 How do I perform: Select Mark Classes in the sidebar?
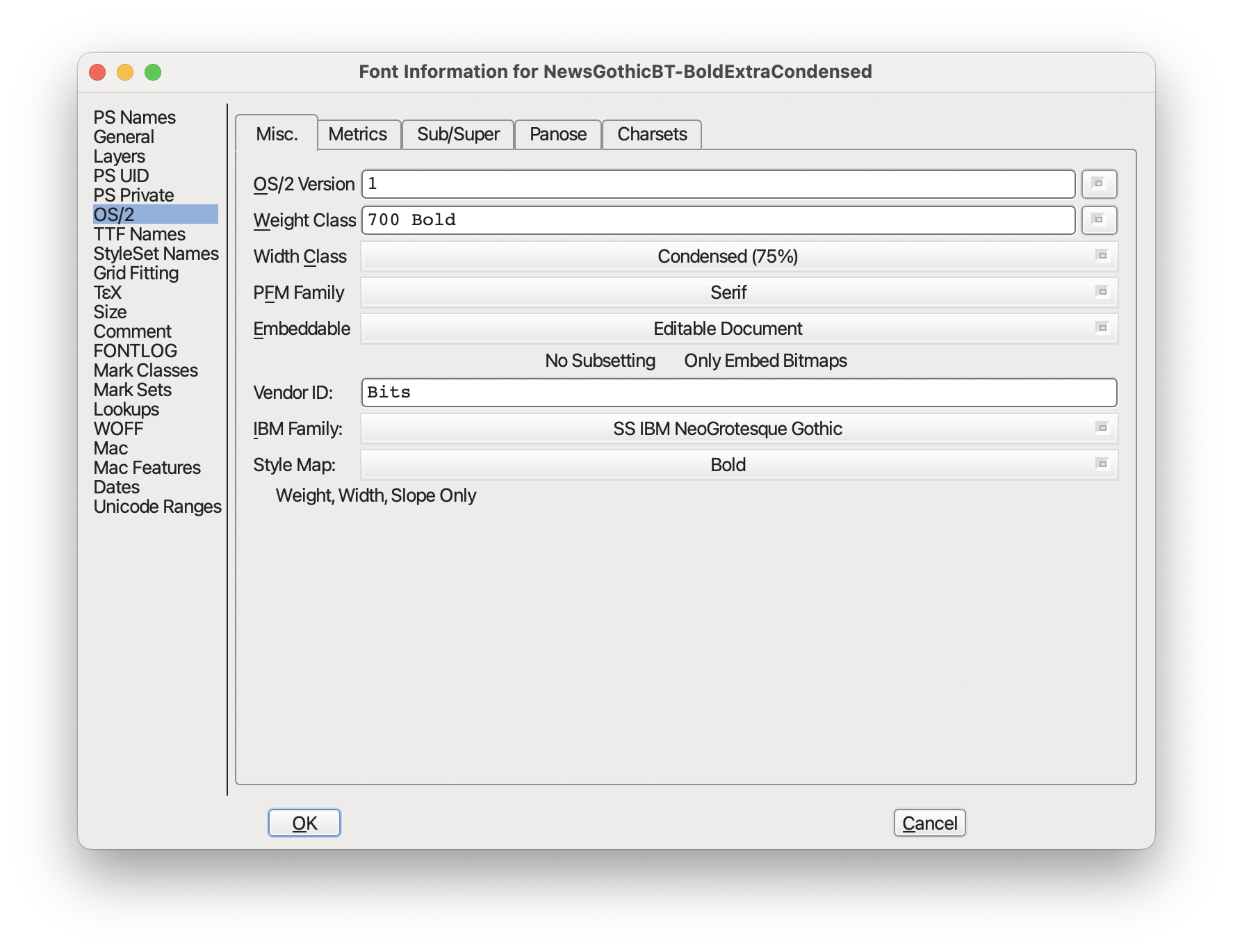click(x=146, y=370)
